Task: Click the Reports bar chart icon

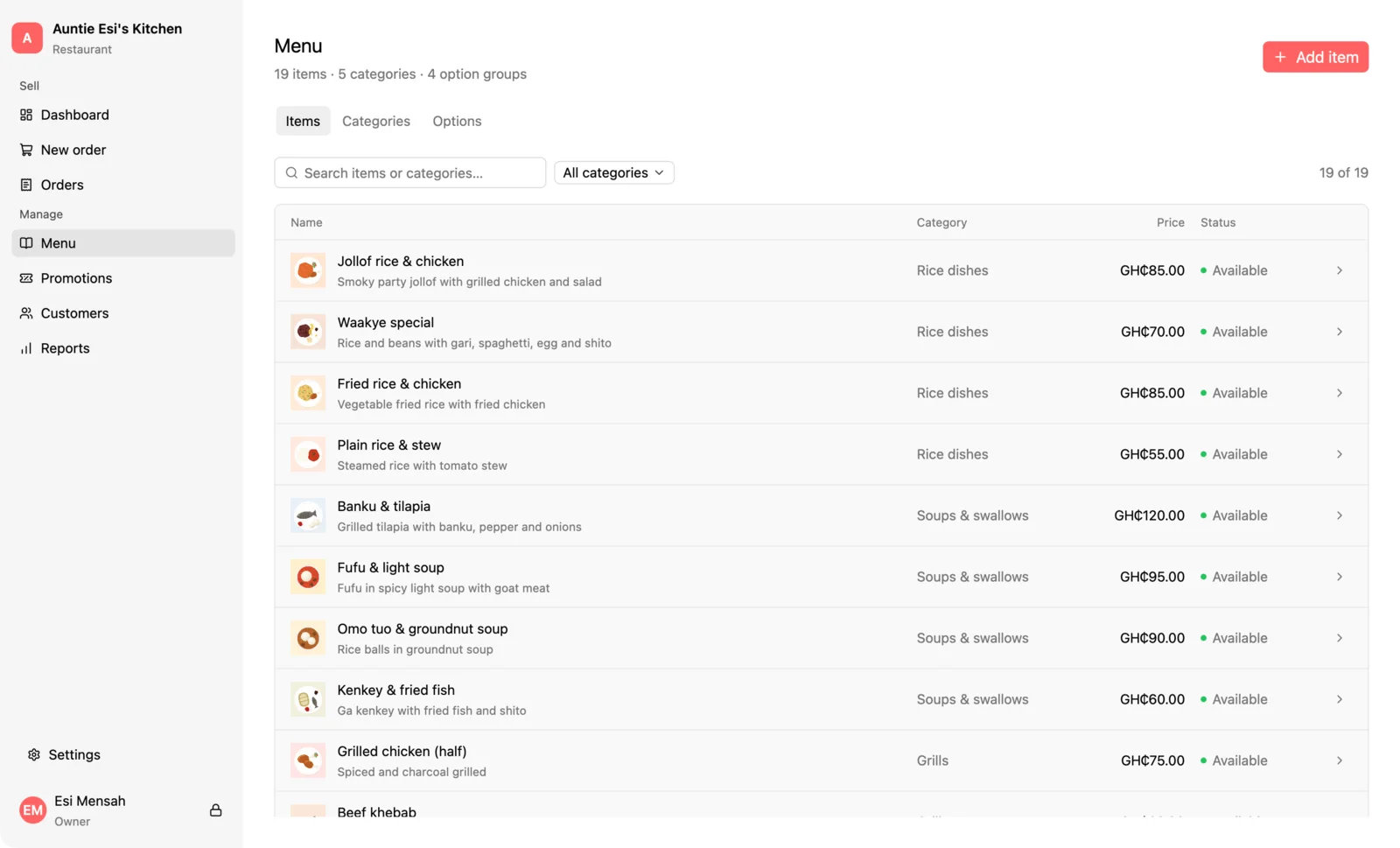Action: [x=26, y=348]
